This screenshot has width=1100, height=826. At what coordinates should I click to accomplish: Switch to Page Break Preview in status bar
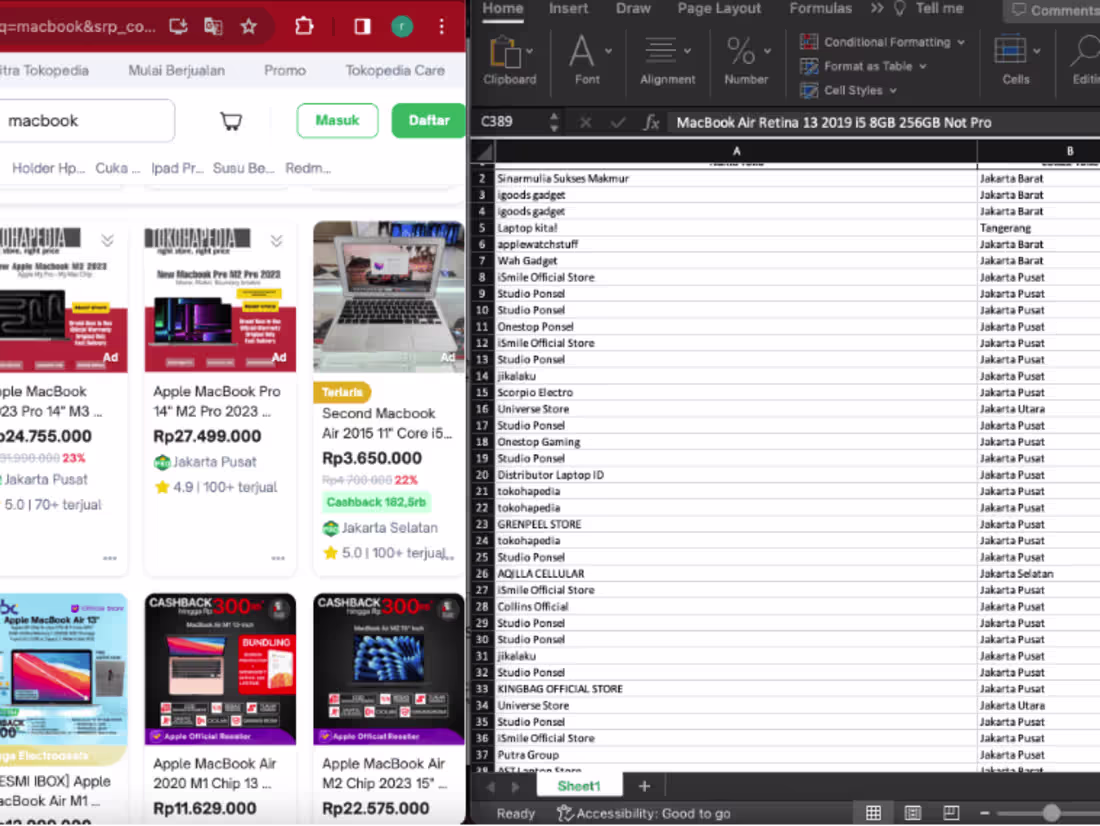coord(951,813)
